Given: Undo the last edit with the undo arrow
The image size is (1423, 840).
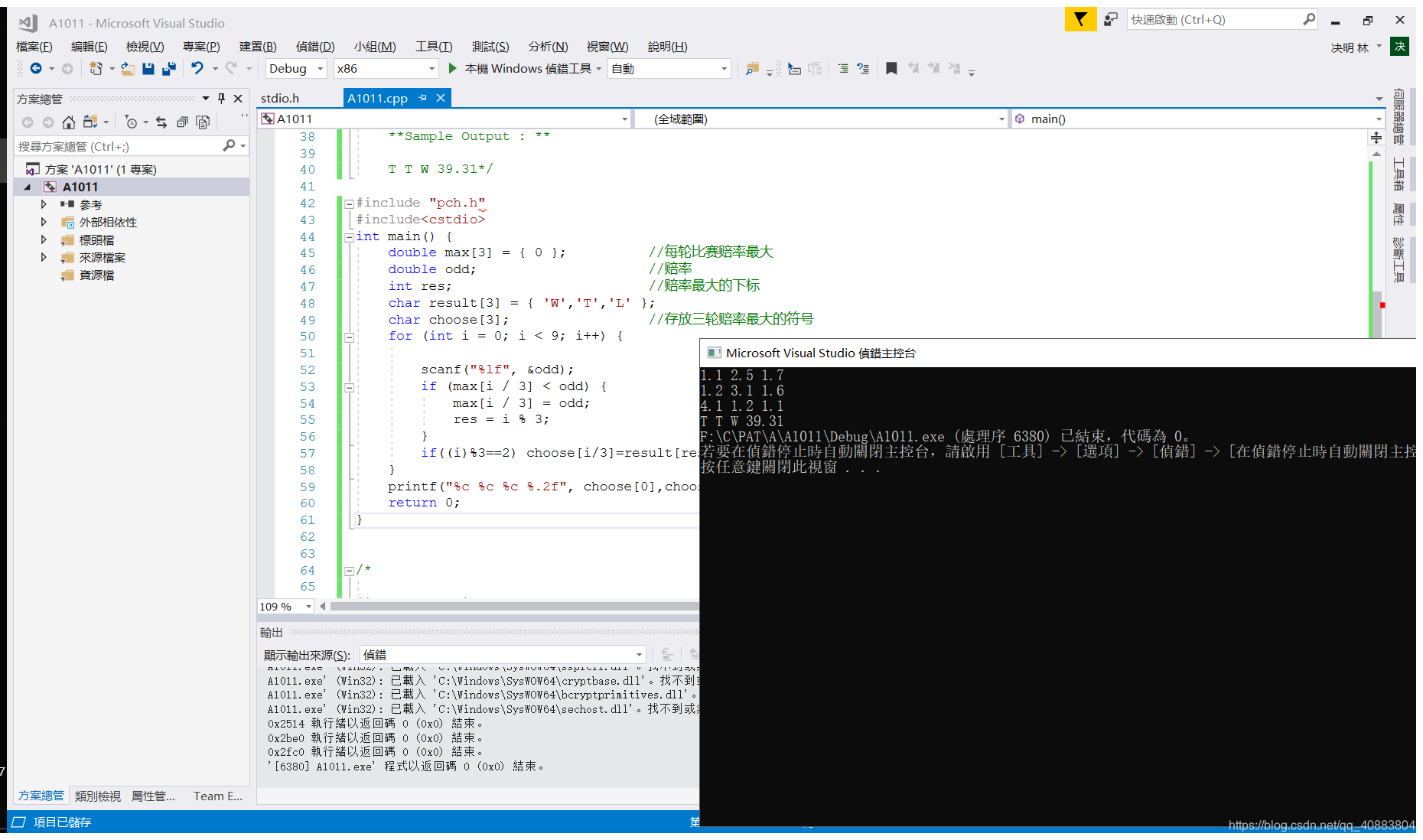Looking at the screenshot, I should pyautogui.click(x=197, y=68).
